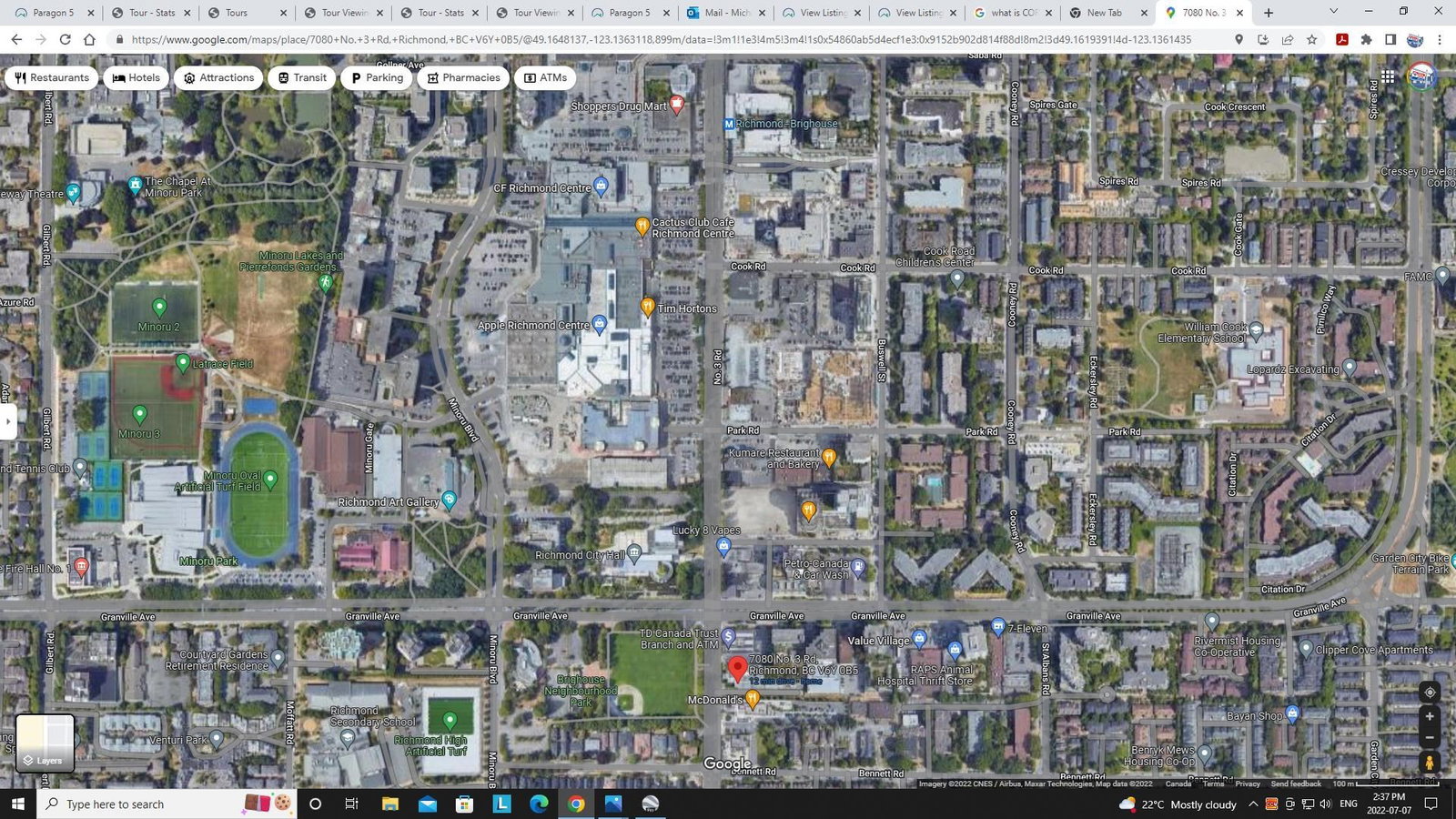The height and width of the screenshot is (819, 1456).
Task: Click the show your location button
Action: coord(1430,693)
